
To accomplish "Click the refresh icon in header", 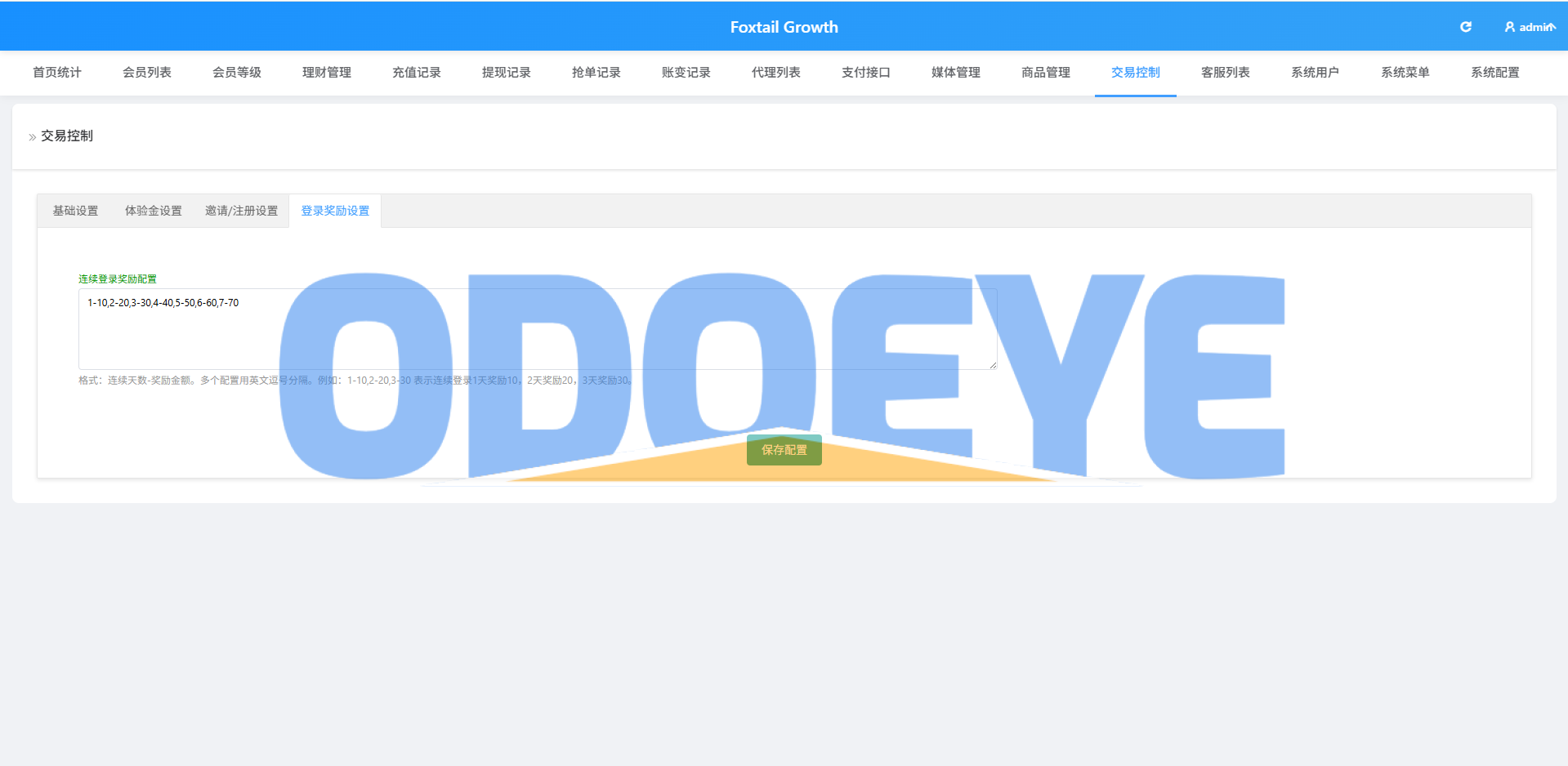I will pyautogui.click(x=1466, y=27).
